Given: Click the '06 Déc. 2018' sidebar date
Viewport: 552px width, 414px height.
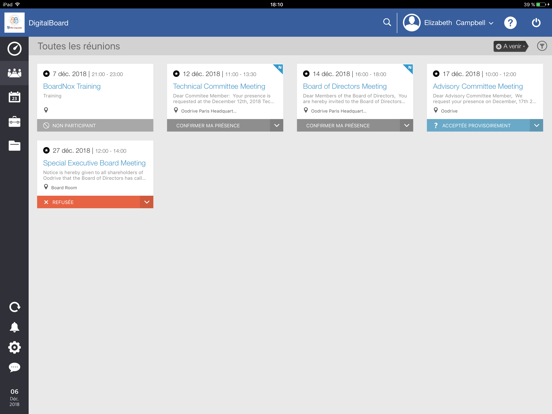Looking at the screenshot, I should 14,397.
